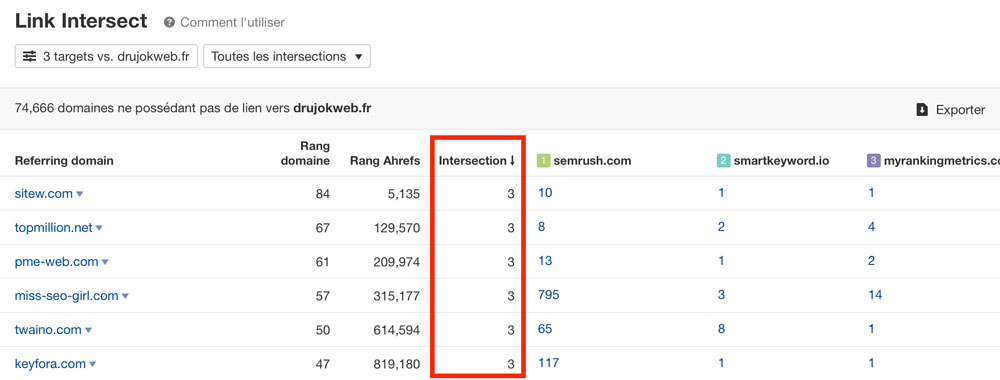Open the Comment l'utiliser help link

(232, 22)
